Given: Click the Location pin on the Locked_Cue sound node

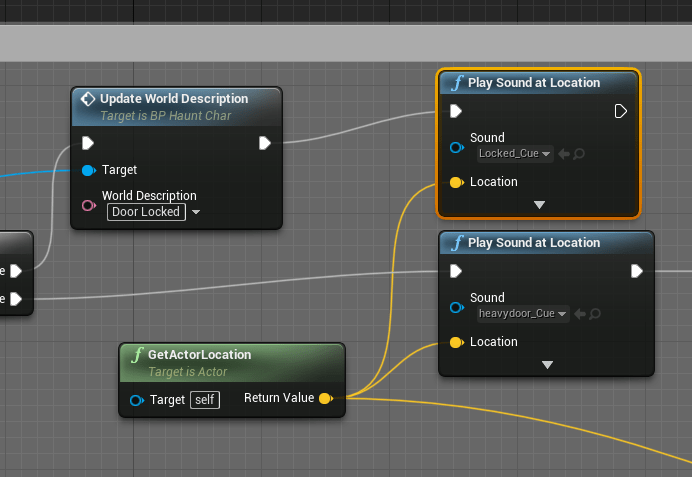Looking at the screenshot, I should [x=457, y=182].
